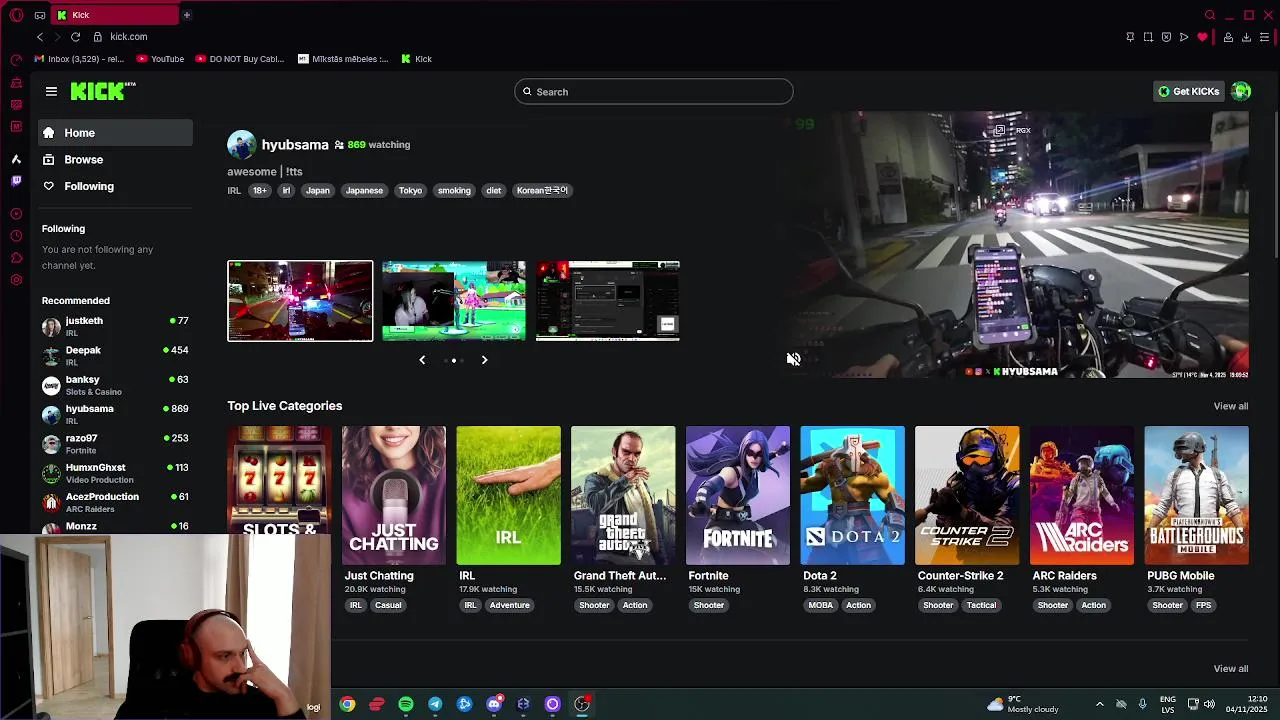
Task: Open the IRL category card
Action: coord(508,496)
